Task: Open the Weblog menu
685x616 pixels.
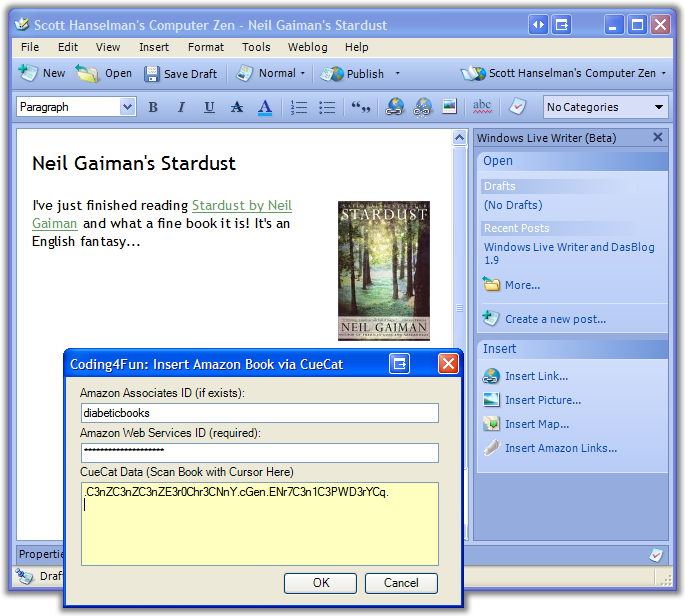Action: (x=308, y=47)
